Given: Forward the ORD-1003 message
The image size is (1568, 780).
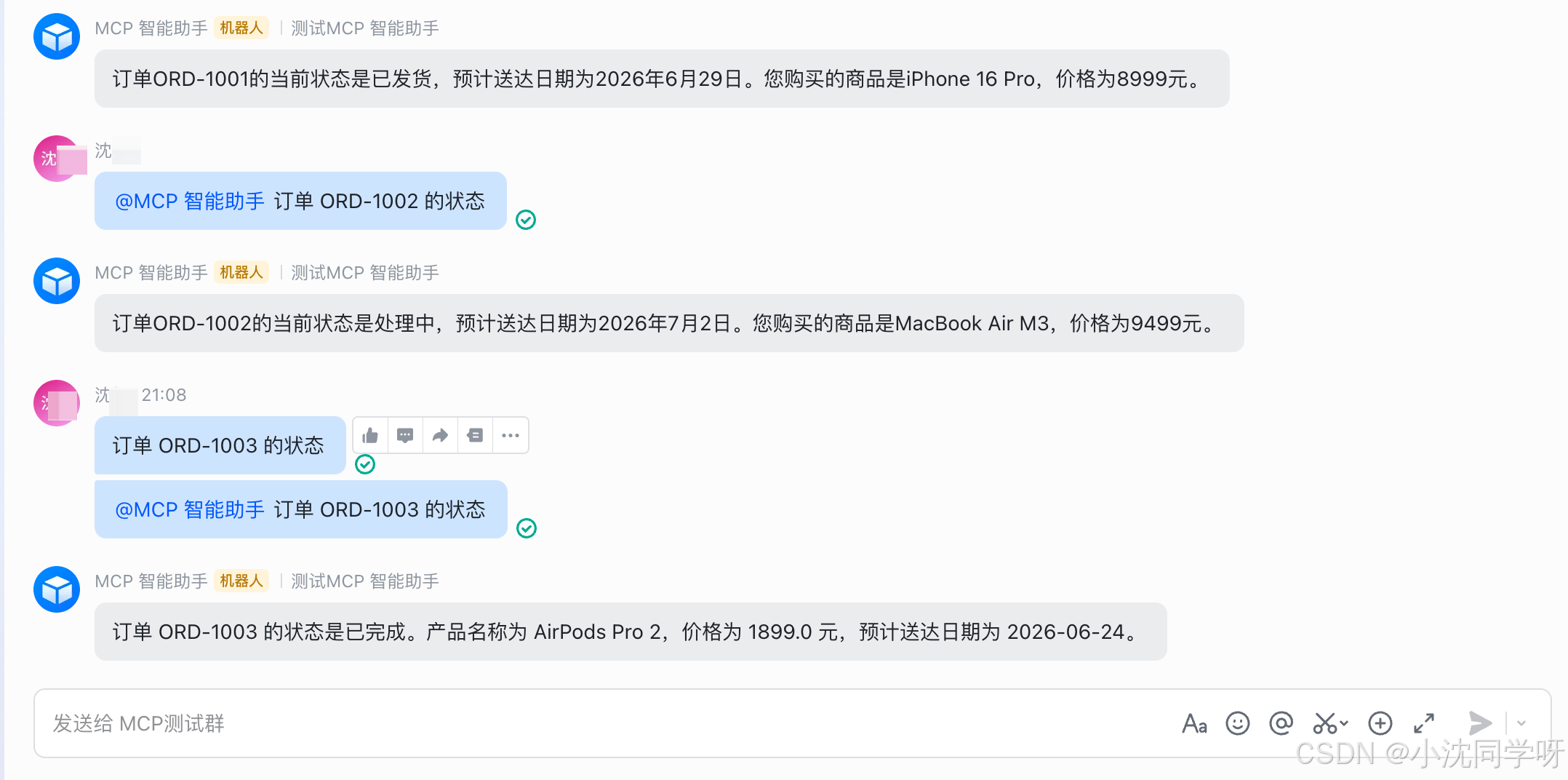Looking at the screenshot, I should tap(440, 435).
